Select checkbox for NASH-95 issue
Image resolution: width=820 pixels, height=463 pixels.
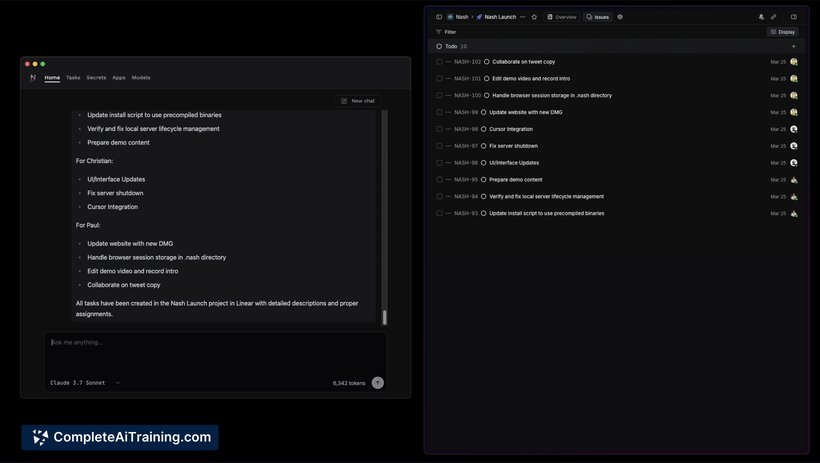(439, 179)
